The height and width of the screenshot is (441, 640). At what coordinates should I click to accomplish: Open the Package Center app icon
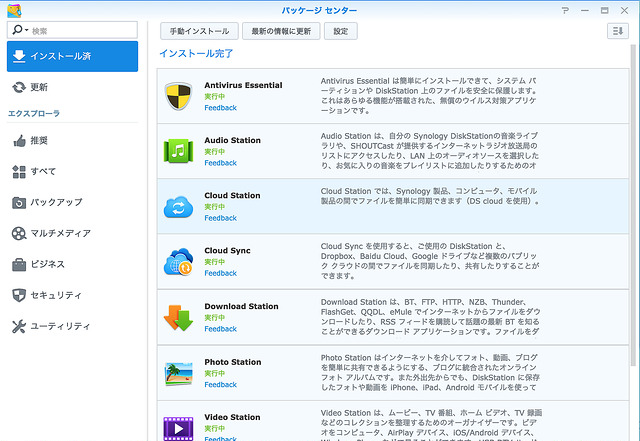(14, 11)
